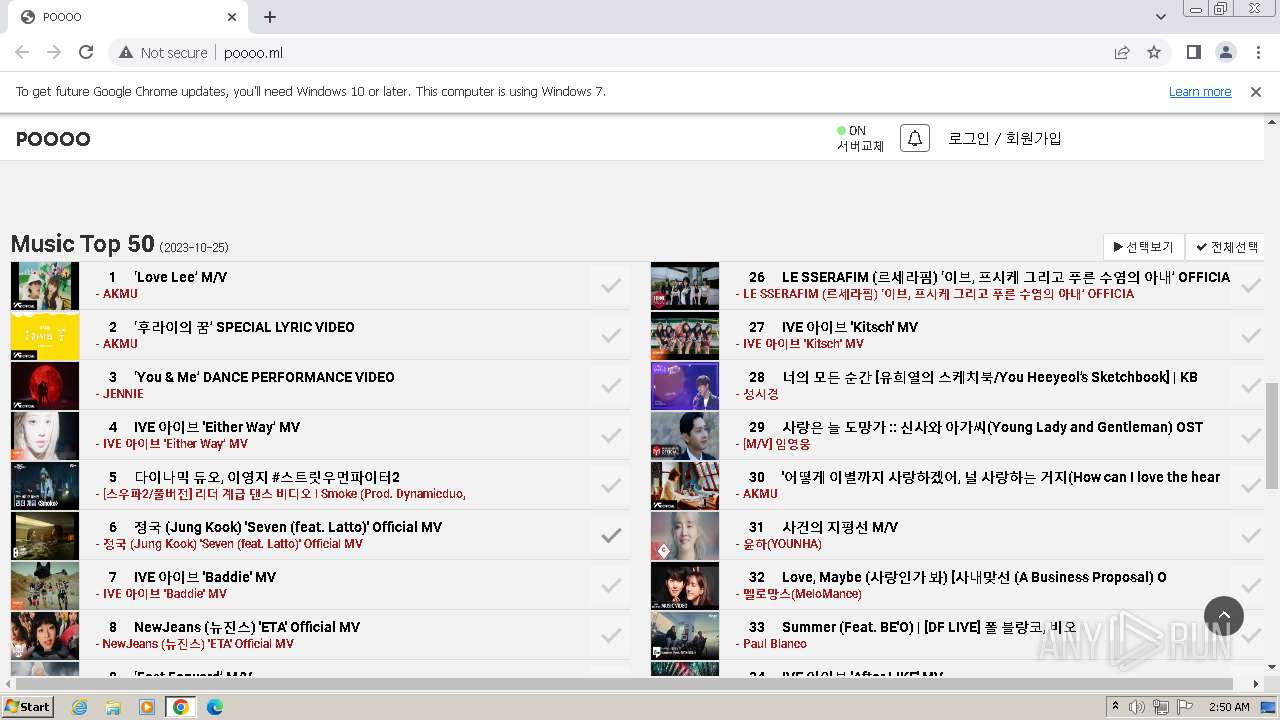Viewport: 1280px width, 720px height.
Task: Click the 전체선택 select-all button
Action: (x=1225, y=247)
